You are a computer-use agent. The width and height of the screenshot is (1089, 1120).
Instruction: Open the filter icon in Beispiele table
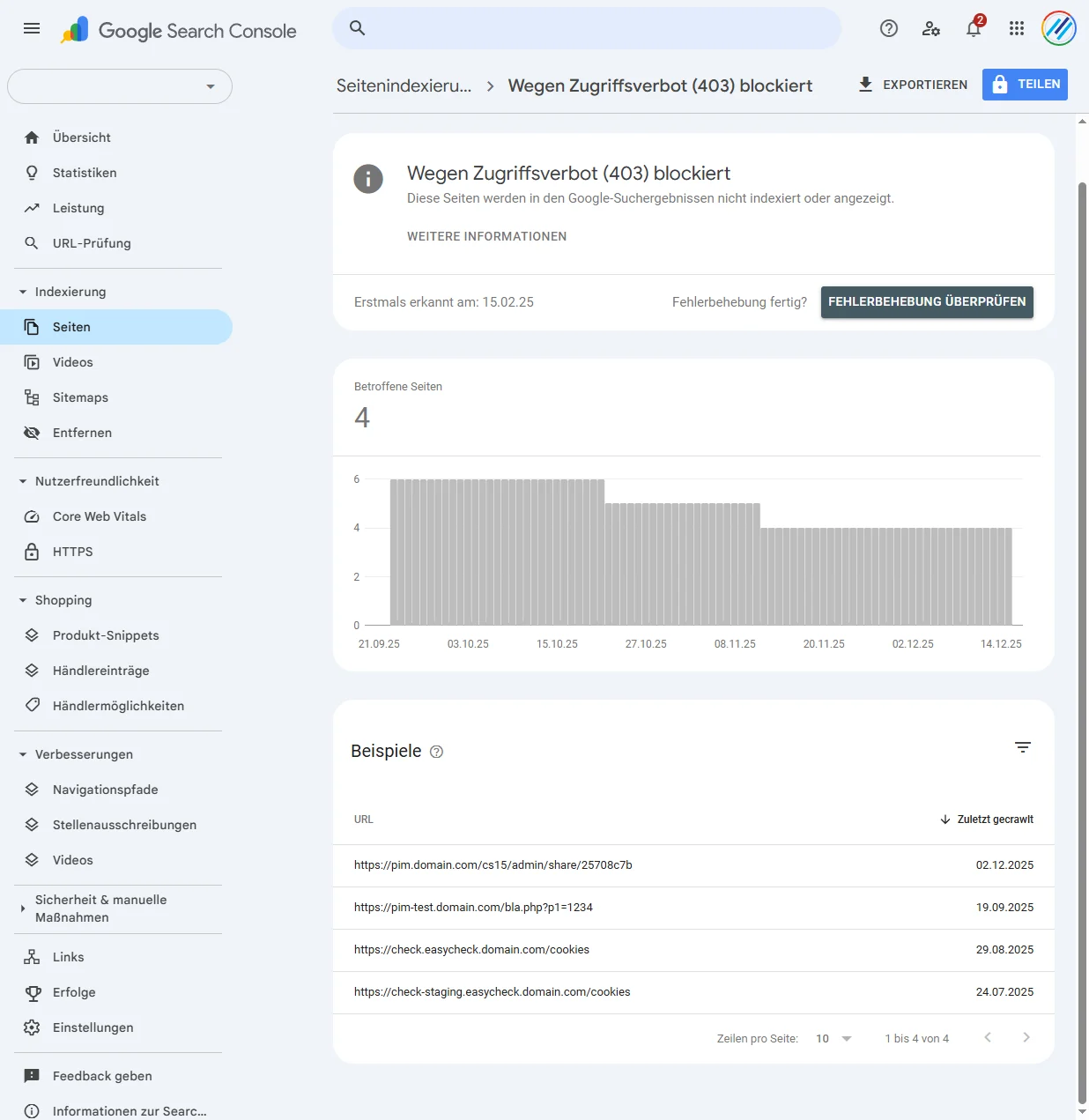tap(1023, 747)
